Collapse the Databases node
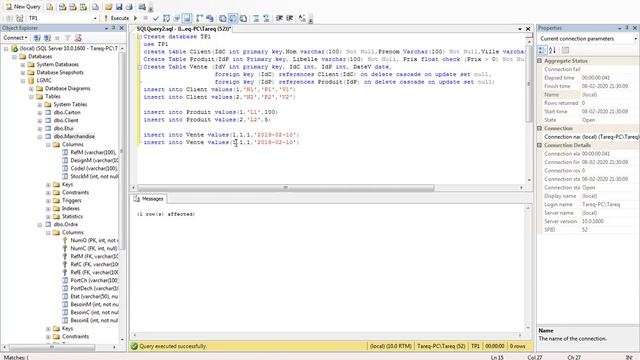640x360 pixels. pos(14,56)
